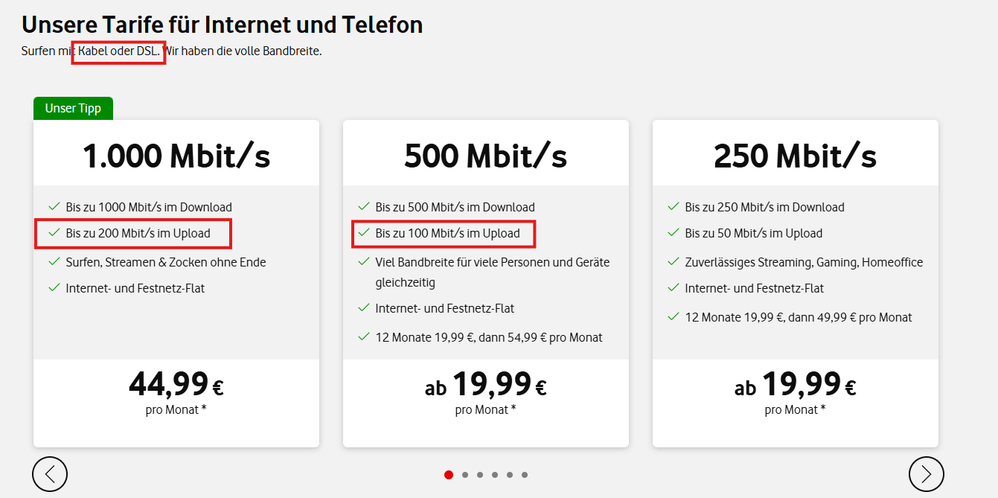Screen dimensions: 998x498
Task: Select the first red carousel dot
Action: pos(448,475)
